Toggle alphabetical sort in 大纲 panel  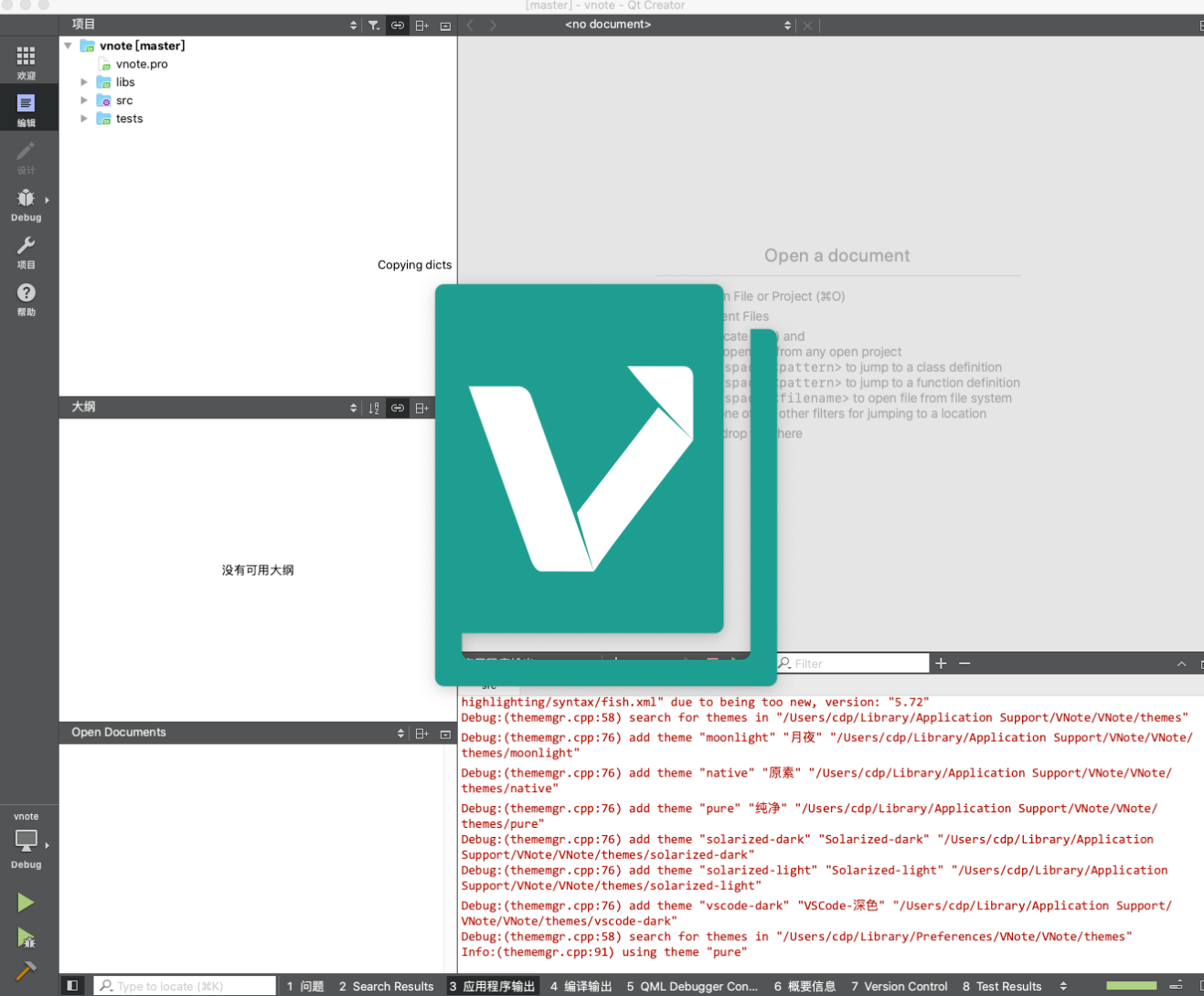tap(374, 408)
